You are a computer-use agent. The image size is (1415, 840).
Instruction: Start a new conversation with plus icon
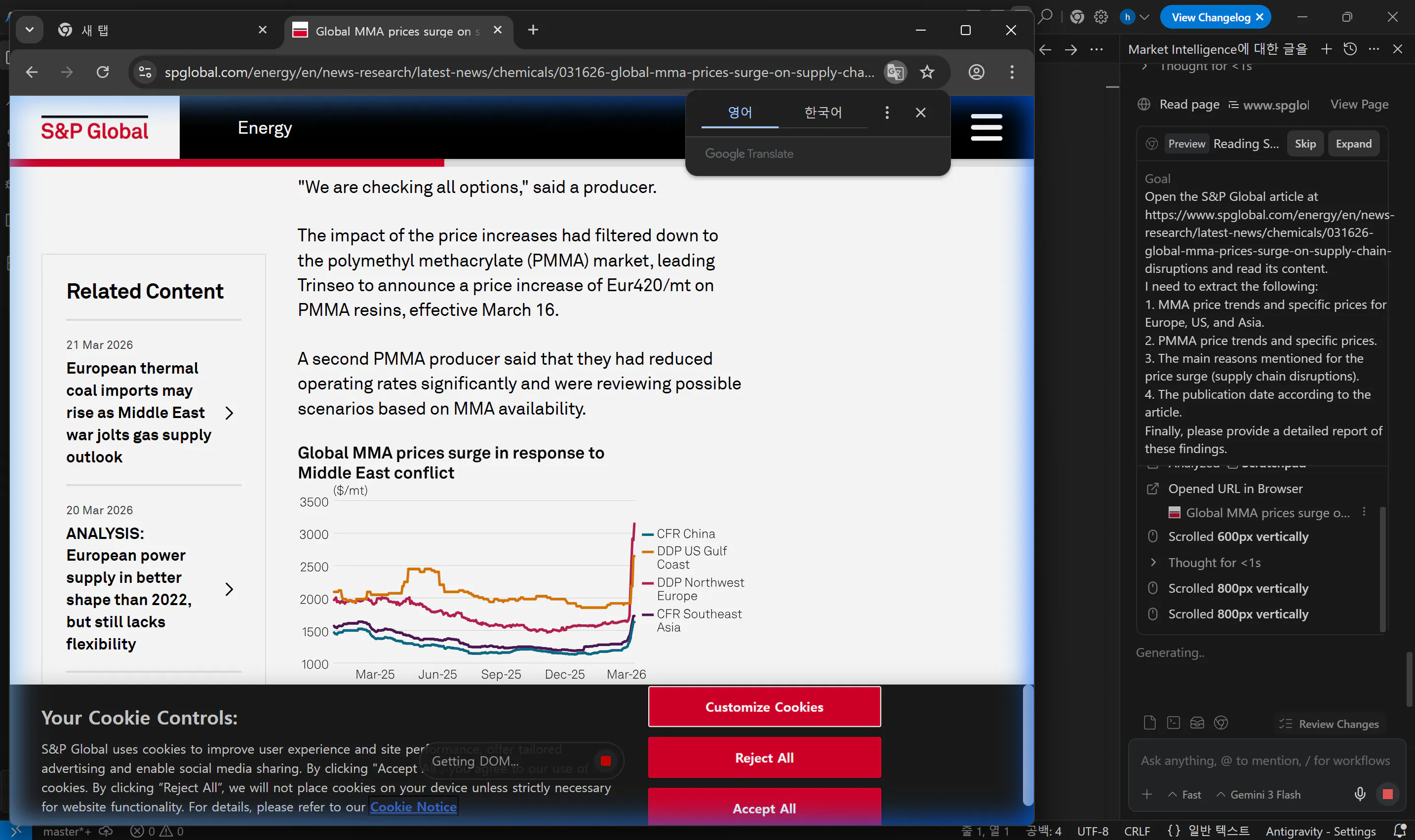point(1326,49)
